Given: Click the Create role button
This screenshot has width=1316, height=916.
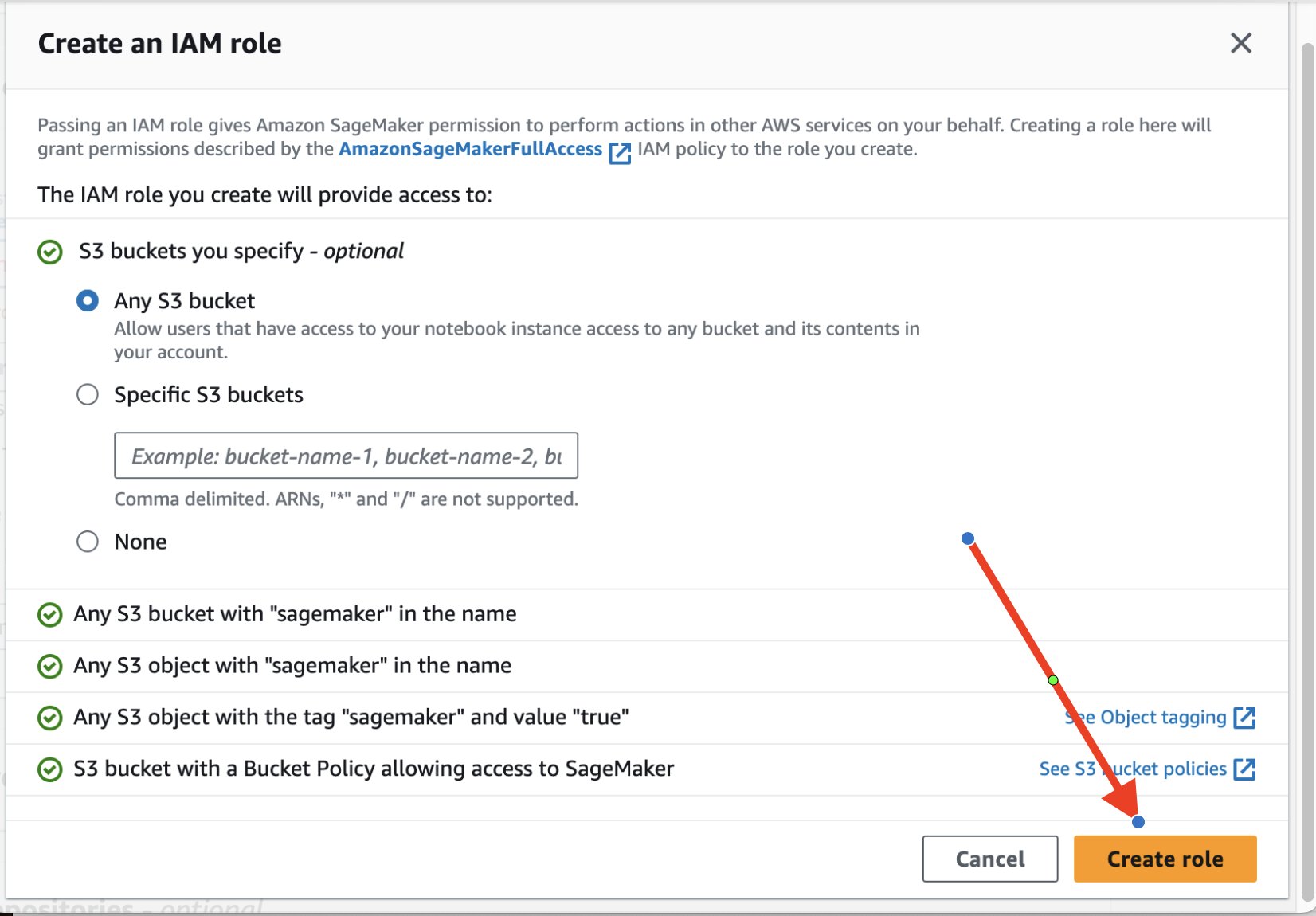Looking at the screenshot, I should 1165,859.
